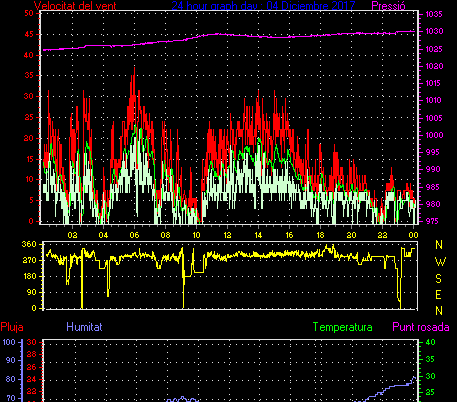The image size is (457, 402).
Task: Click the 180 wind direction axis value
Action: point(29,276)
